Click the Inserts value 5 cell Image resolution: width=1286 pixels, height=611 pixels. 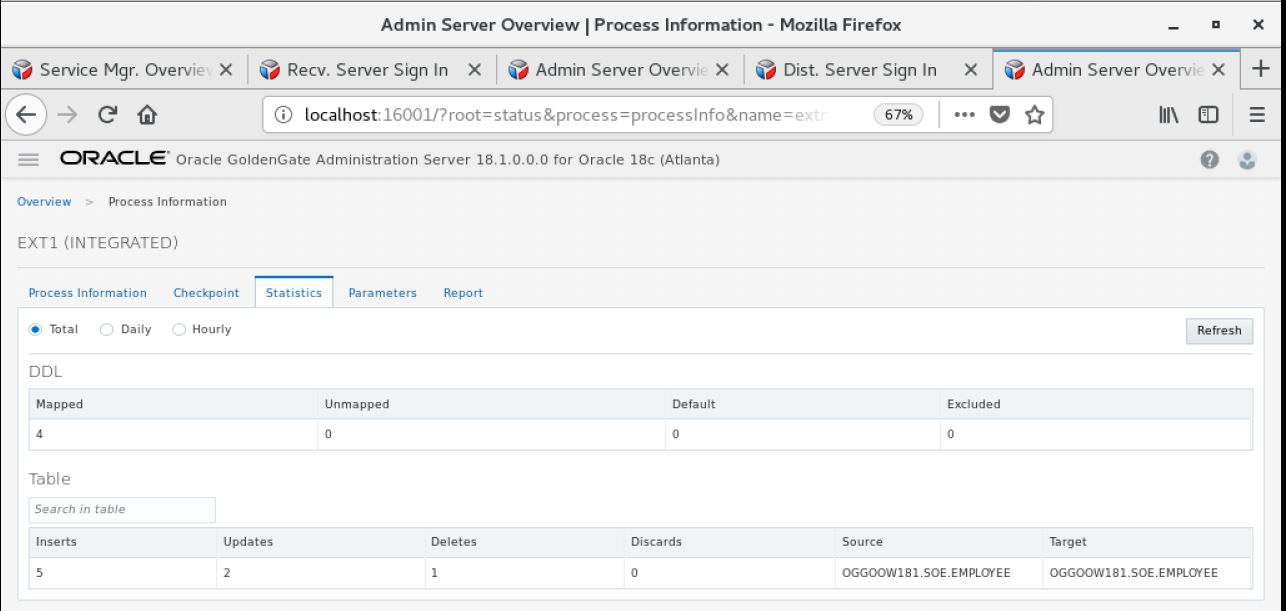(x=123, y=573)
